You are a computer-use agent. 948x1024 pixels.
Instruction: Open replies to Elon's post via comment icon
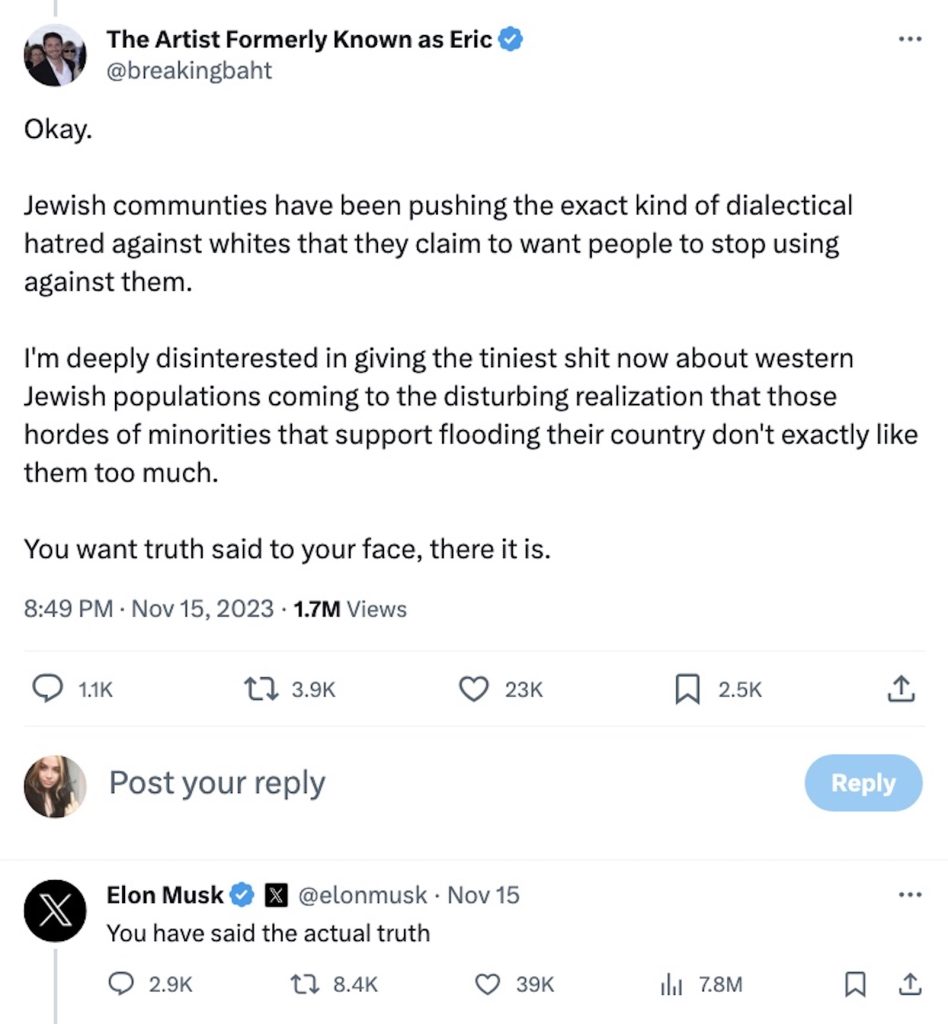[120, 984]
